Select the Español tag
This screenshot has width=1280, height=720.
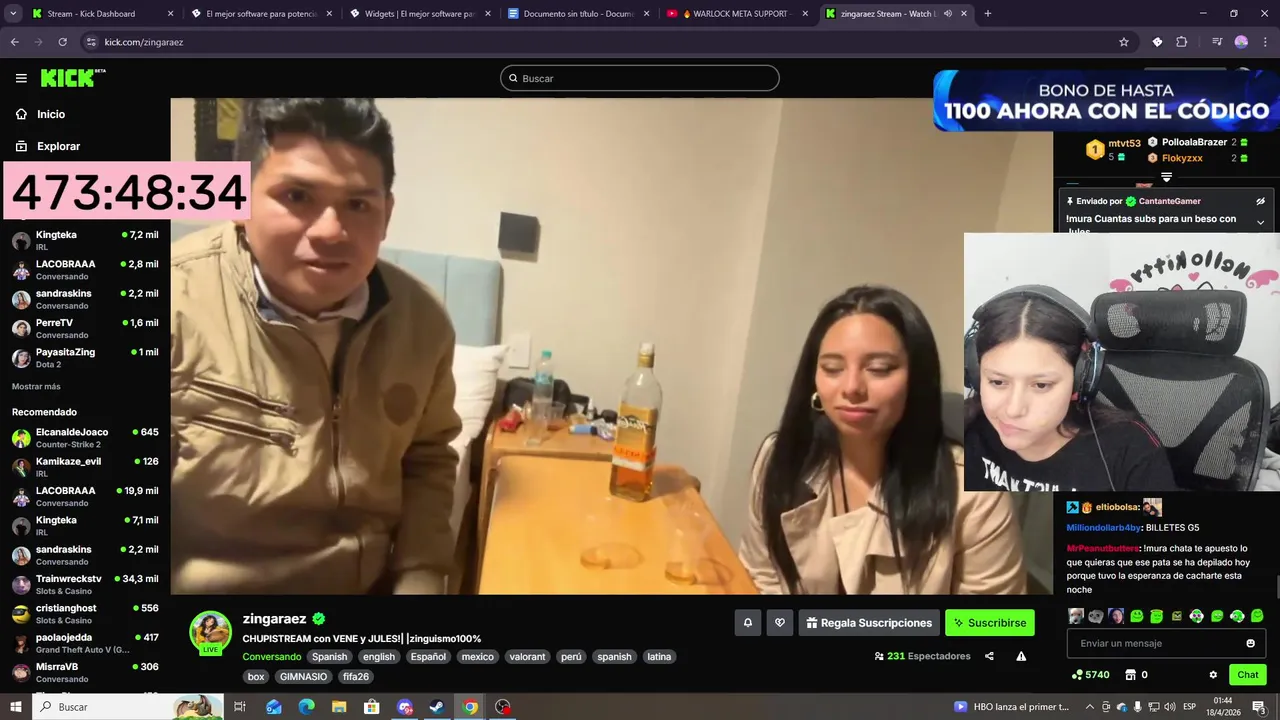(x=428, y=657)
